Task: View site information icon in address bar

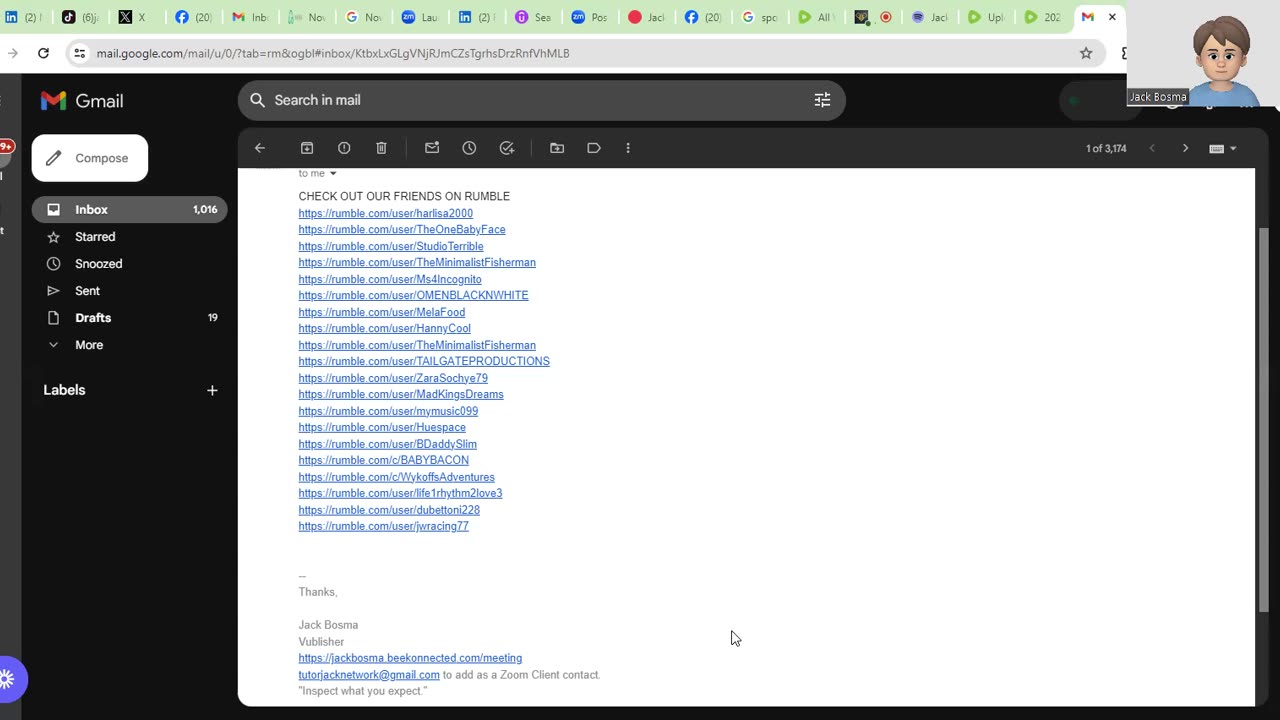Action: tap(79, 53)
